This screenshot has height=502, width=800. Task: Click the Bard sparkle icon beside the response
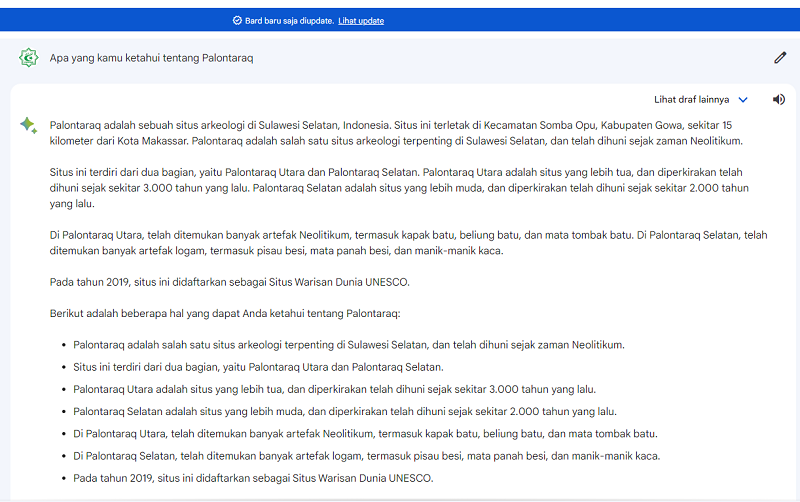click(29, 125)
